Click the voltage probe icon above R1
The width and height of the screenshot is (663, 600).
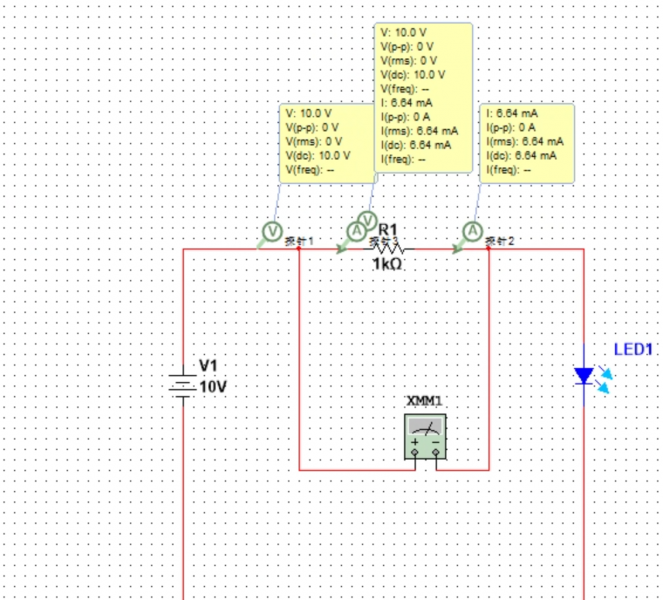pyautogui.click(x=367, y=220)
